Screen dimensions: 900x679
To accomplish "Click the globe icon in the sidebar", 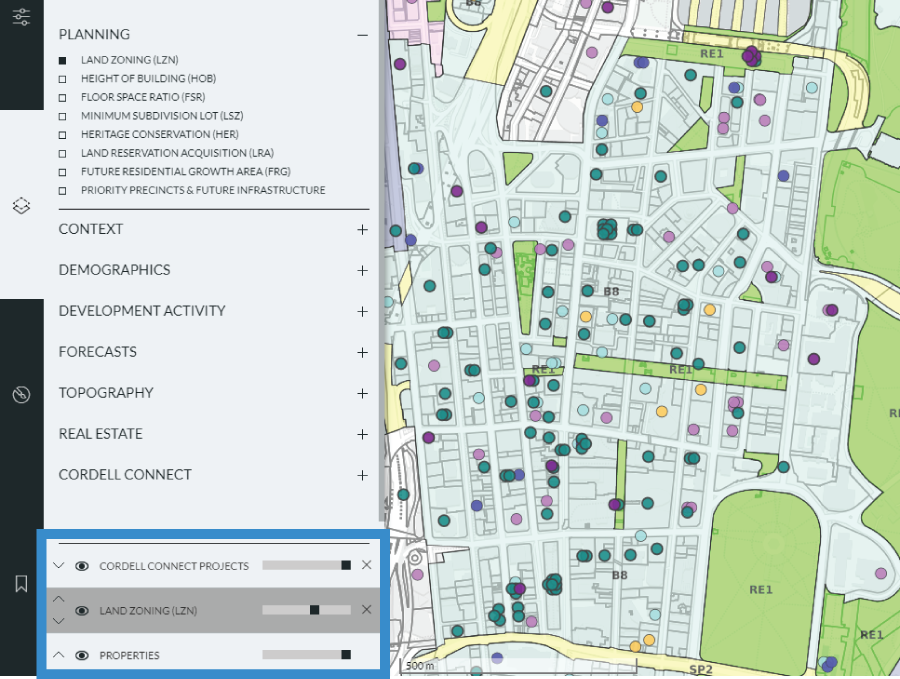I will click(x=21, y=395).
